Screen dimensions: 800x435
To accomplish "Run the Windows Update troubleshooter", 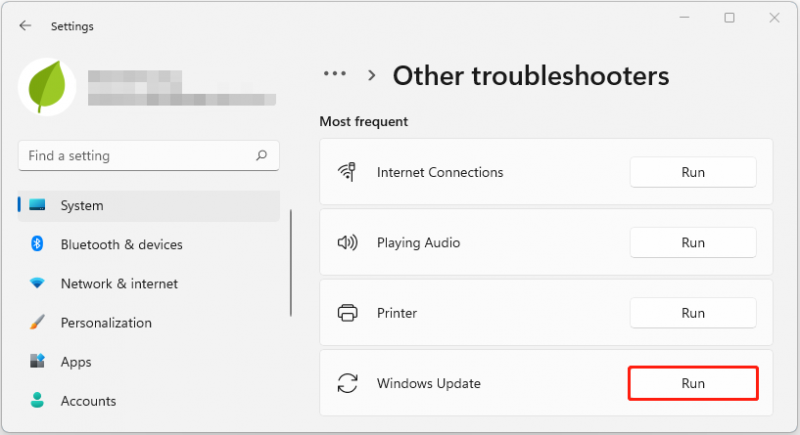I will 693,383.
